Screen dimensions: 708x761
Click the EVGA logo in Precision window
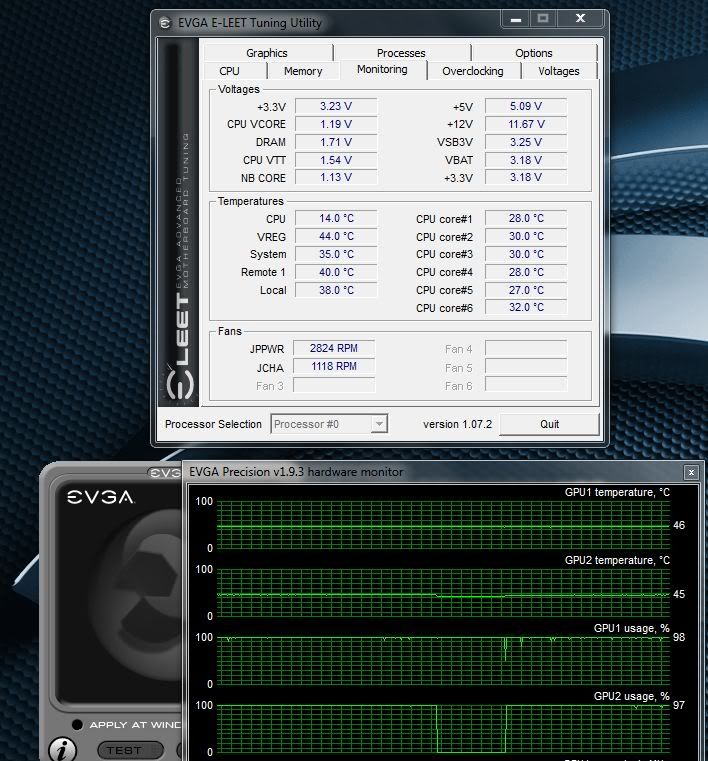click(x=100, y=497)
